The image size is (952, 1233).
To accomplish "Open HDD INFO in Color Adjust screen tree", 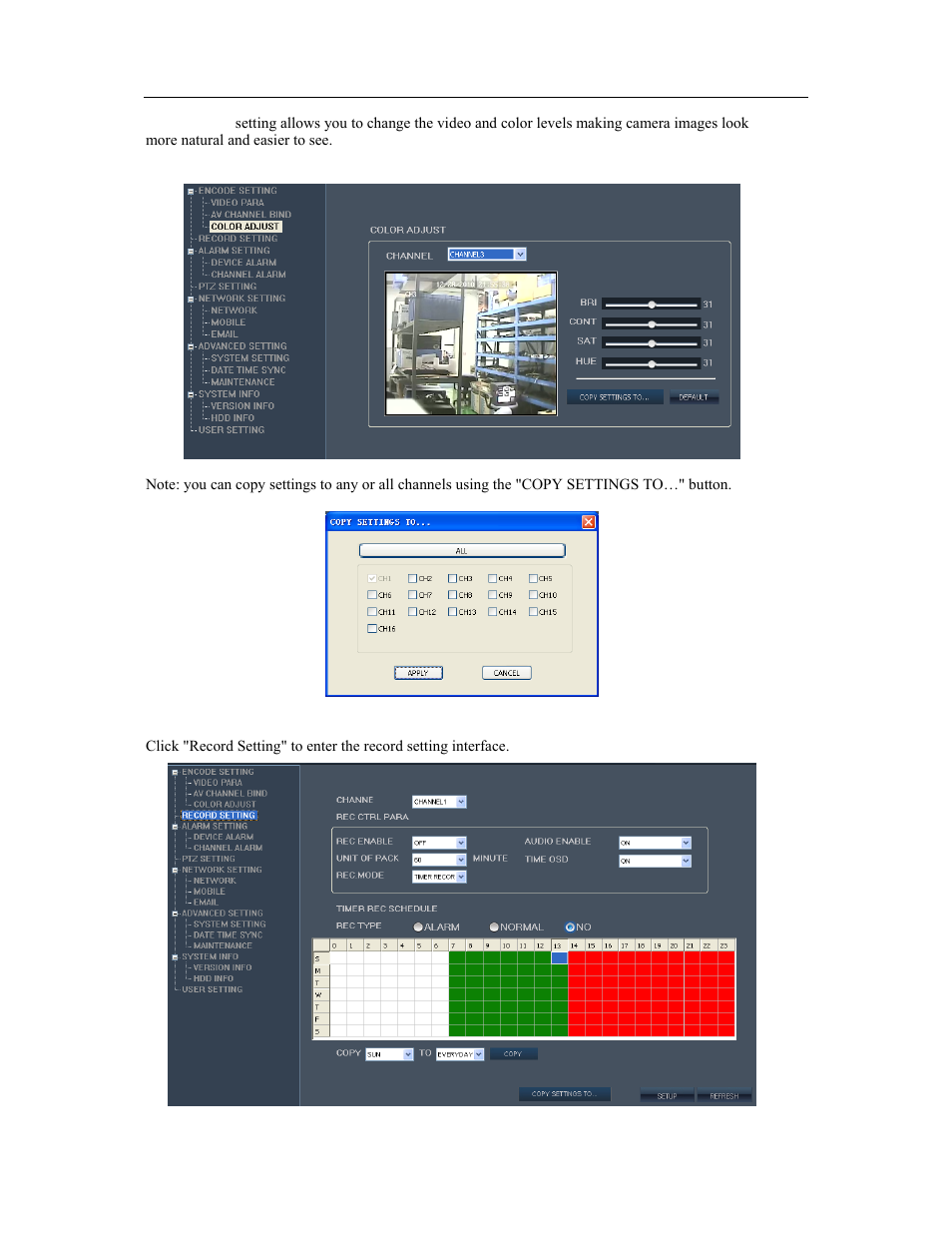I will (x=233, y=418).
